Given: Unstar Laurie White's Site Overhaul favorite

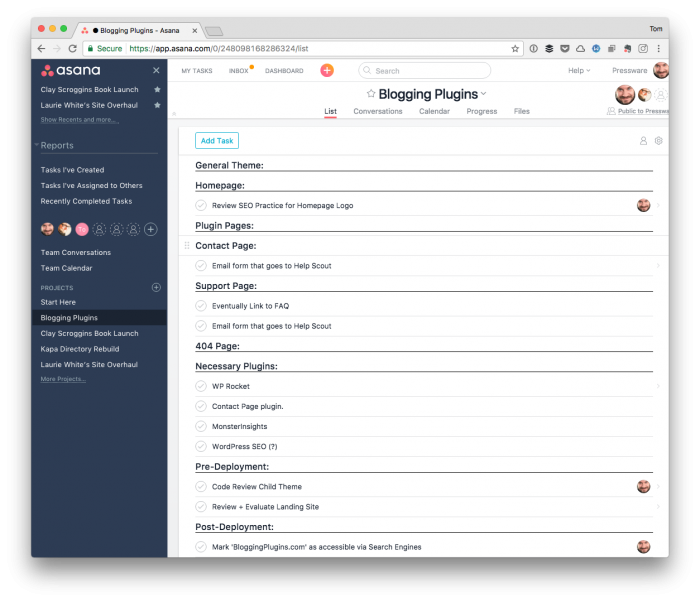Looking at the screenshot, I should [157, 105].
